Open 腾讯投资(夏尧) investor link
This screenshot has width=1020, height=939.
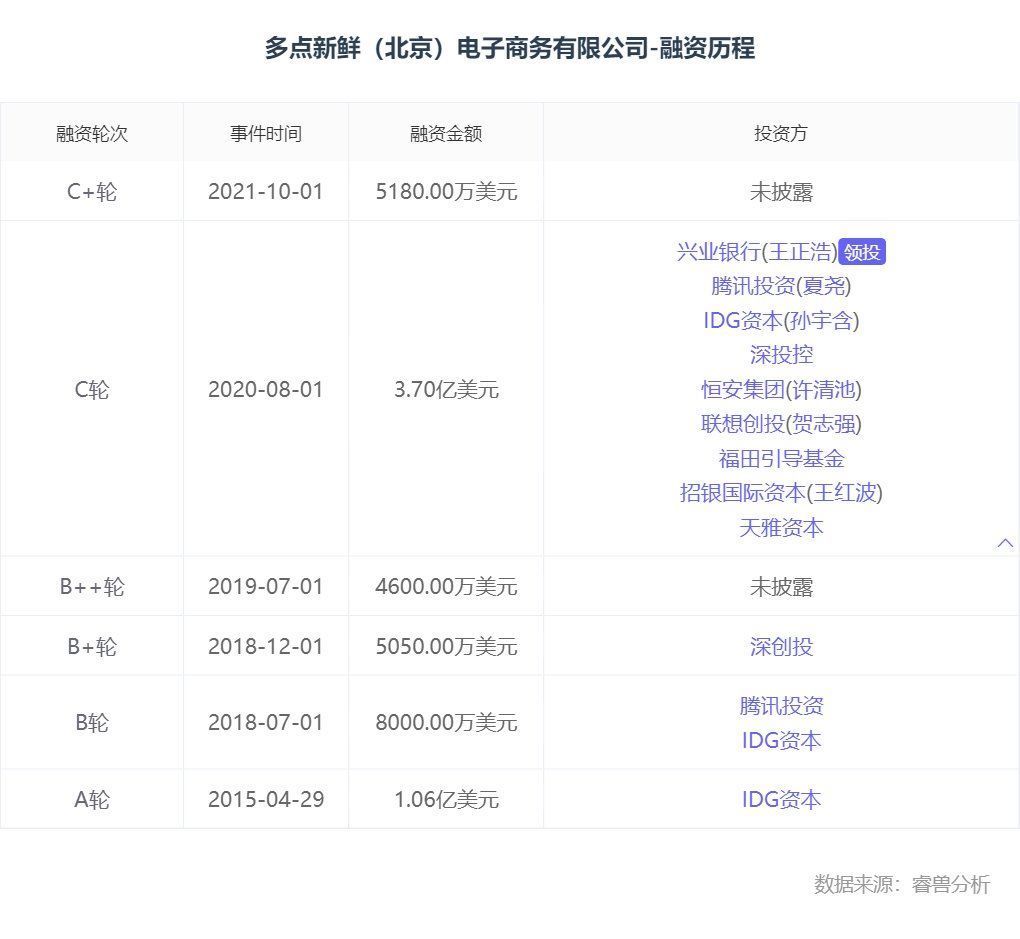781,286
